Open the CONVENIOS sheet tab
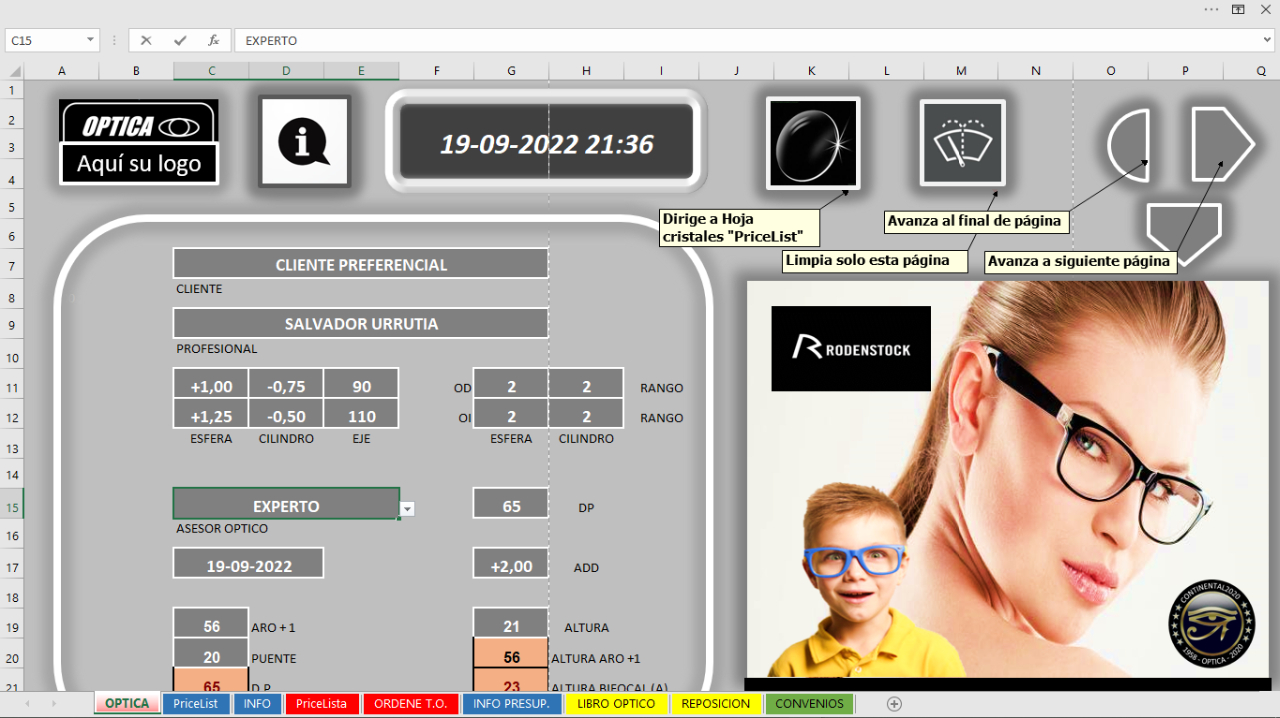The image size is (1280, 718). (x=809, y=704)
